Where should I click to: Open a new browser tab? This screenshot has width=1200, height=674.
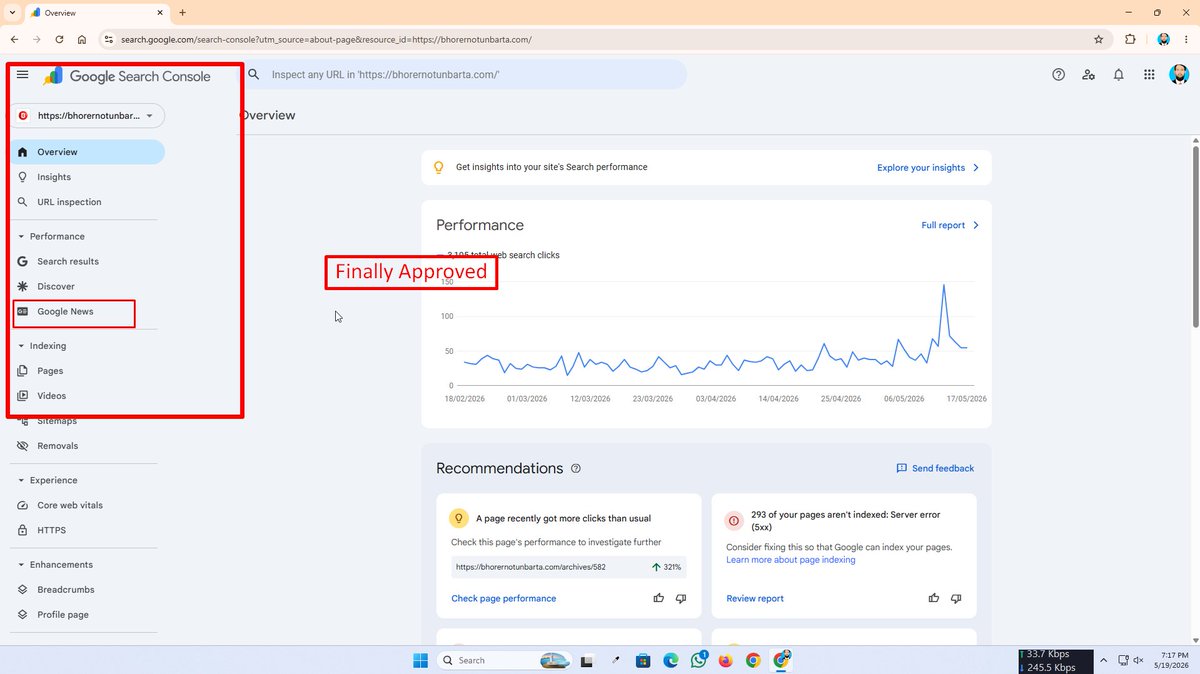pos(182,13)
